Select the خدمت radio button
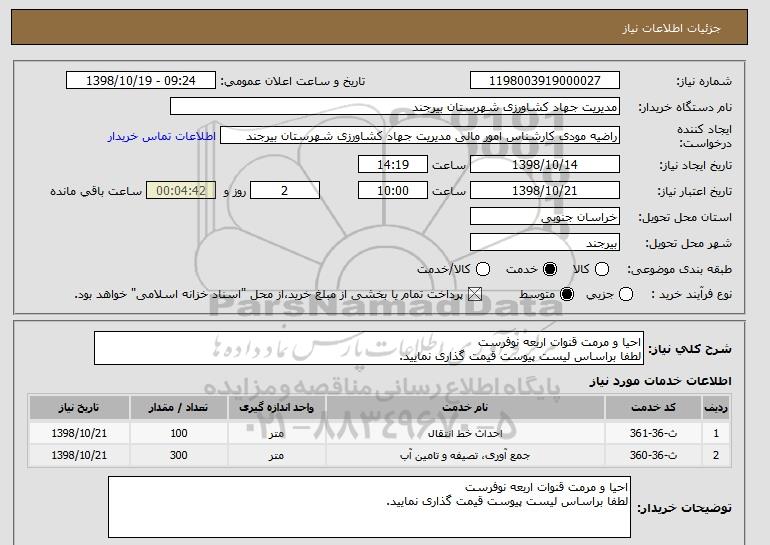This screenshot has width=770, height=545. click(x=550, y=269)
